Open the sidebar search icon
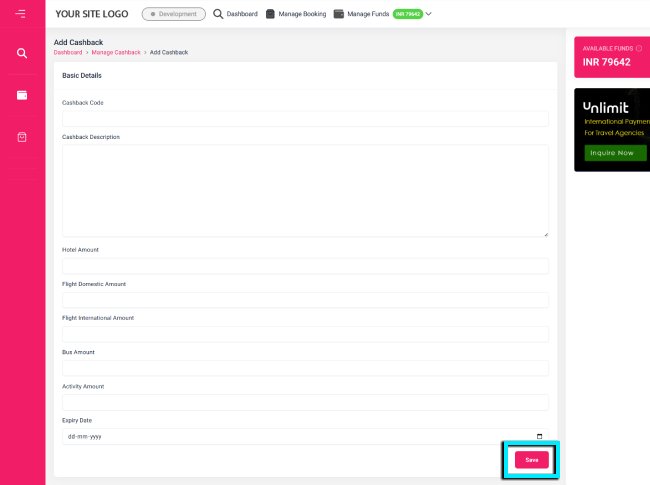 (22, 53)
